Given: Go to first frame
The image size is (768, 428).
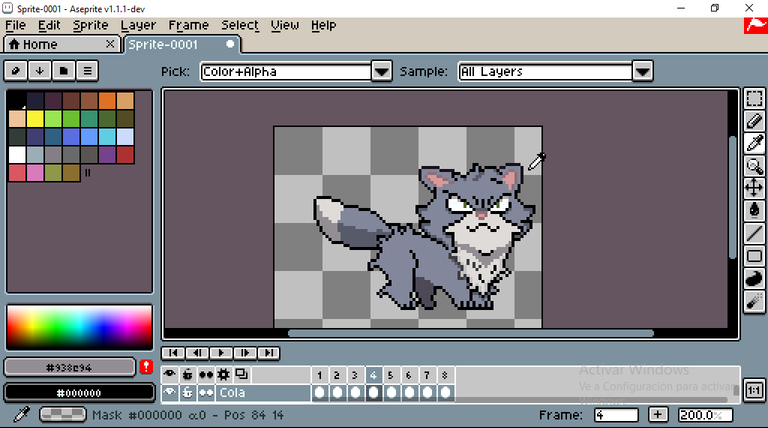Looking at the screenshot, I should click(173, 353).
